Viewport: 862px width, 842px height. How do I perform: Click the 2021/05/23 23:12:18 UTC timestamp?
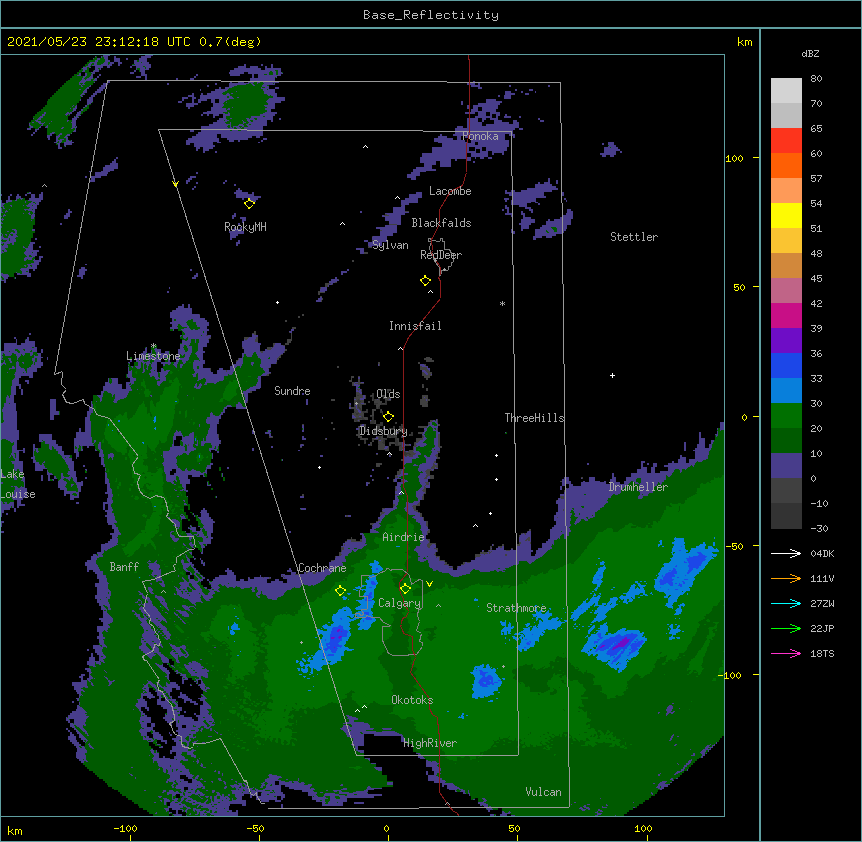(x=99, y=42)
